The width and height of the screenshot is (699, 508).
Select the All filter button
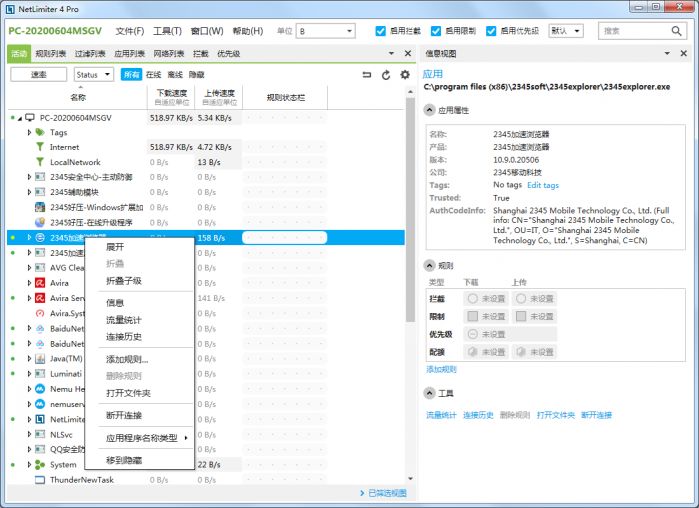coord(131,74)
